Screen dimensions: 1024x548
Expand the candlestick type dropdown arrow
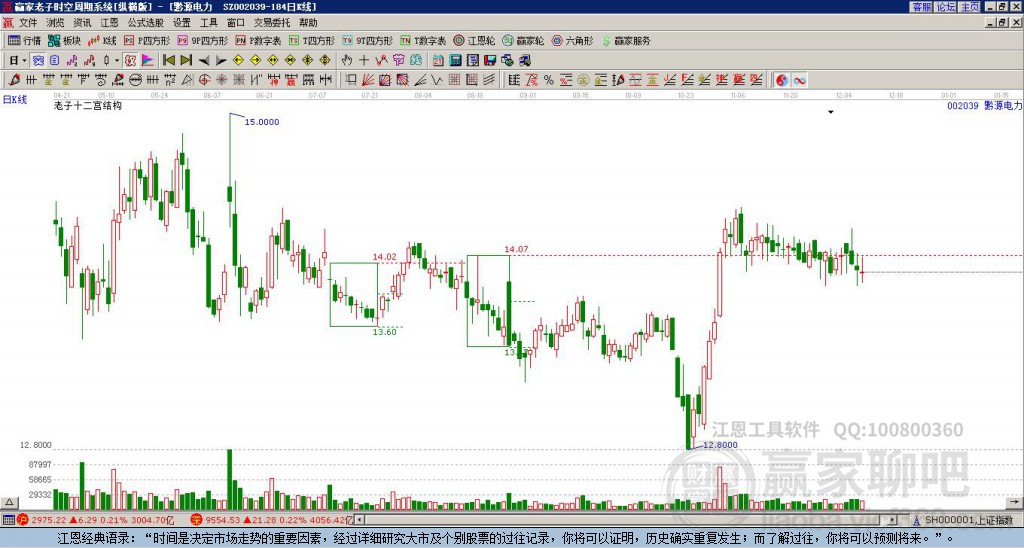117,60
